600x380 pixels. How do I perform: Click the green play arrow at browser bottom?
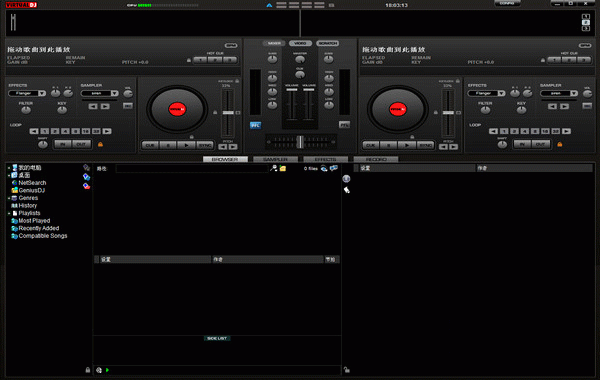(x=108, y=370)
